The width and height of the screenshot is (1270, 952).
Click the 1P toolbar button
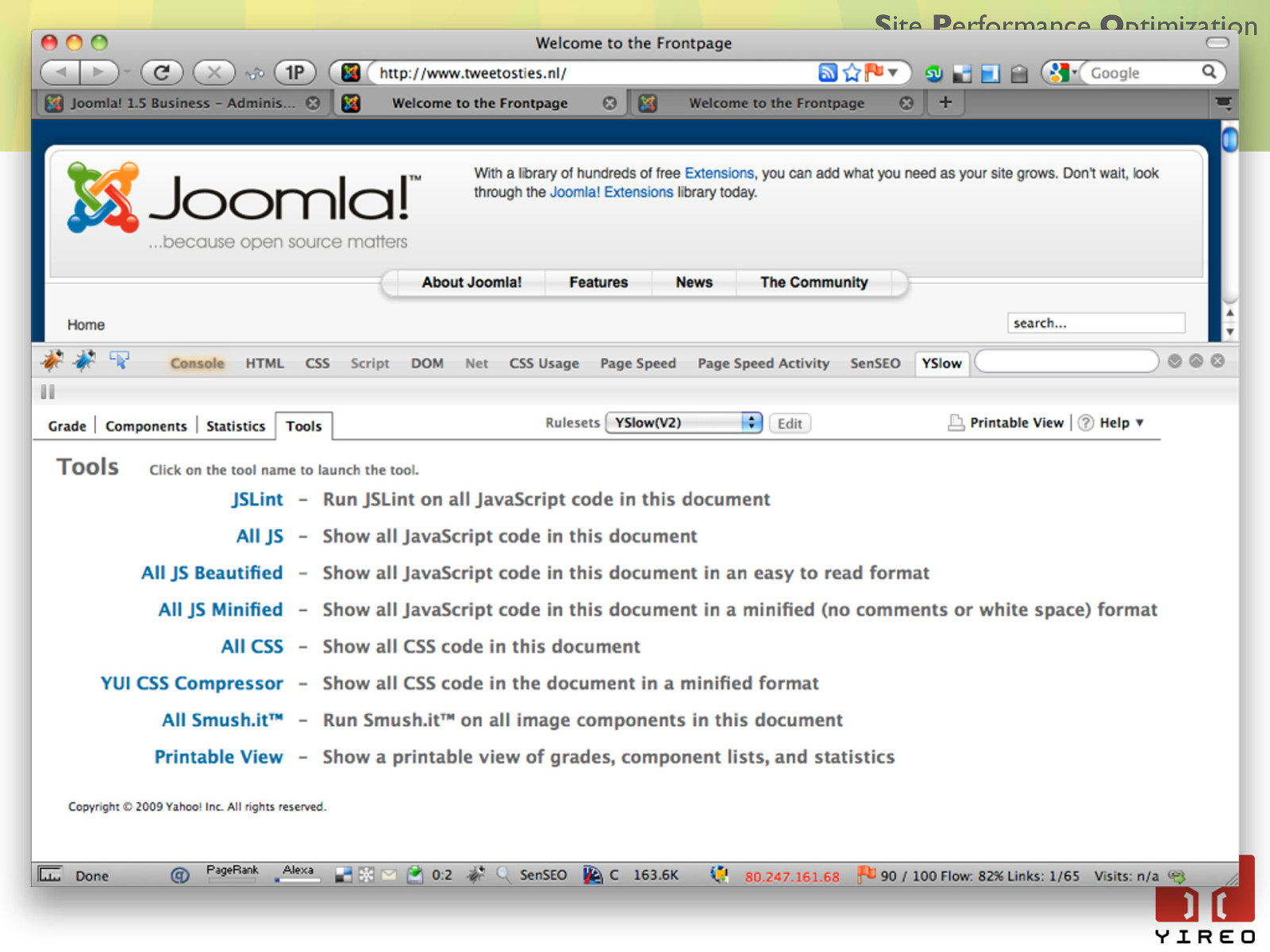(294, 73)
